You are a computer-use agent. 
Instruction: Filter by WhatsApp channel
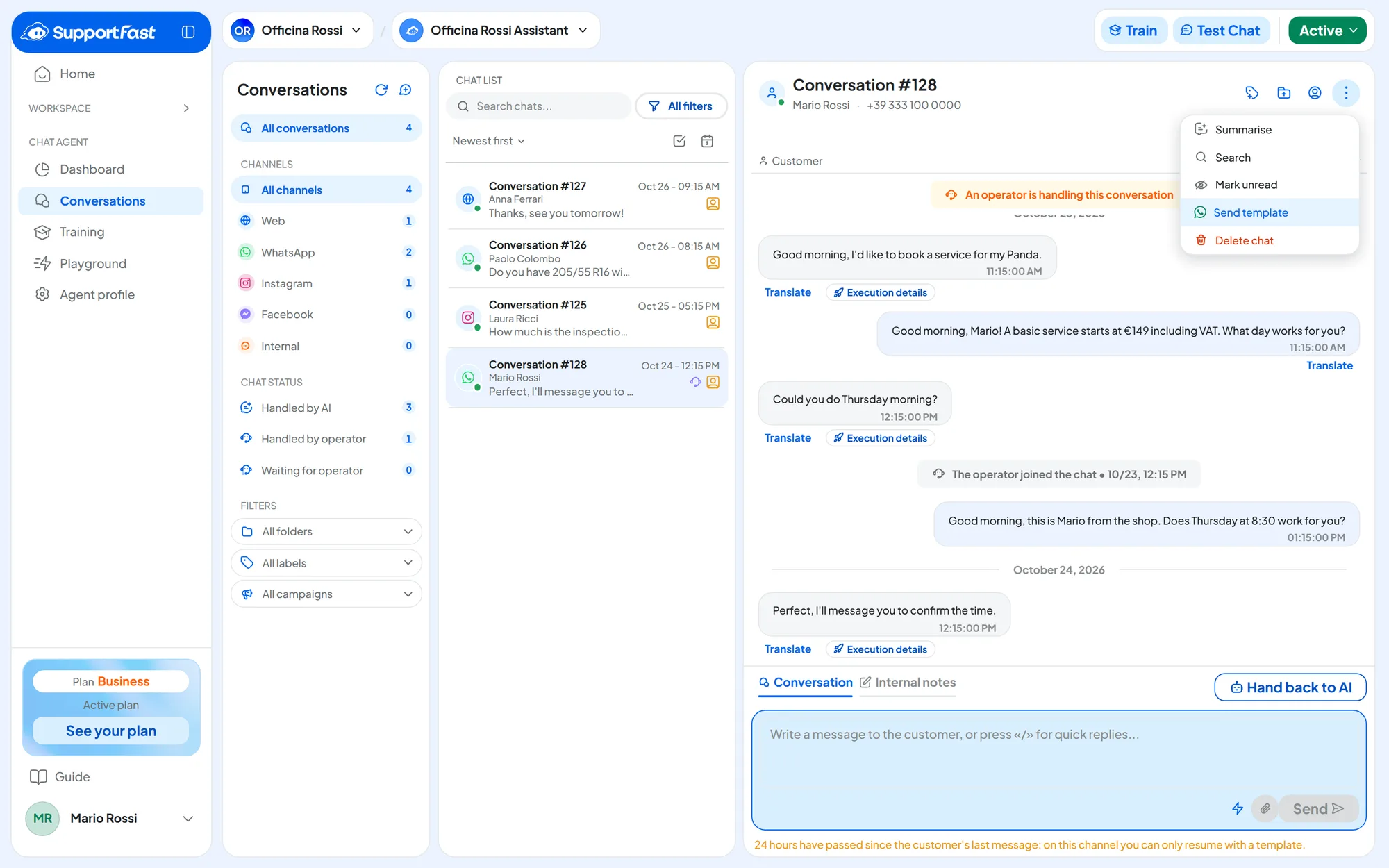click(x=326, y=252)
